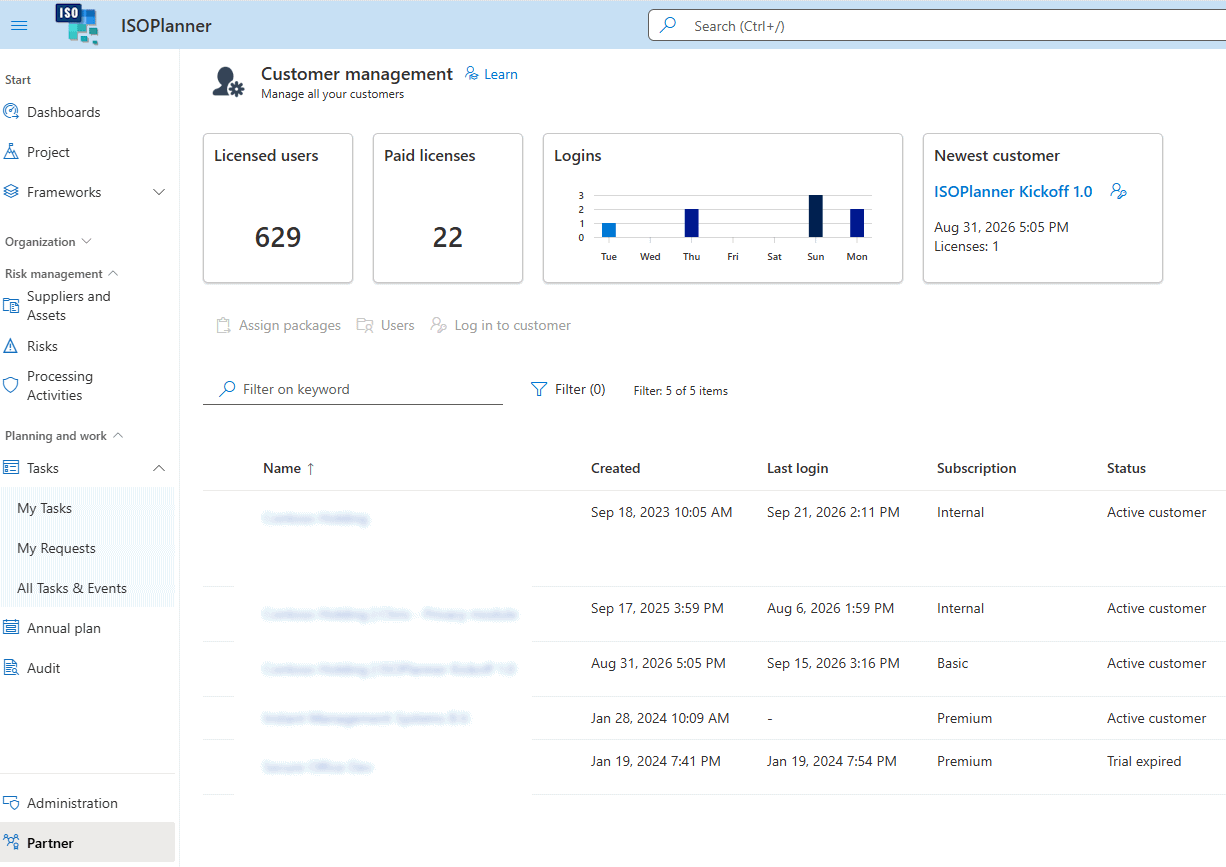
Task: Click the Tasks list icon
Action: (11, 468)
